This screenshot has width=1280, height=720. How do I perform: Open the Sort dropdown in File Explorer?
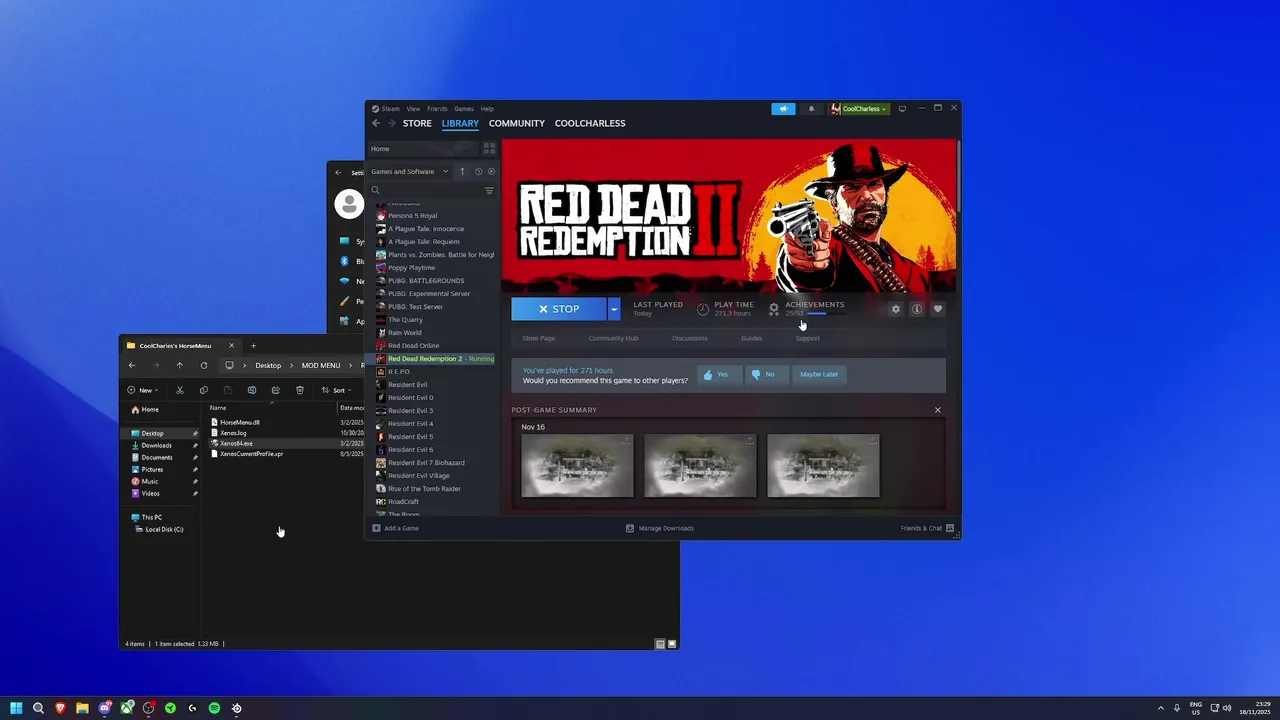click(x=336, y=390)
